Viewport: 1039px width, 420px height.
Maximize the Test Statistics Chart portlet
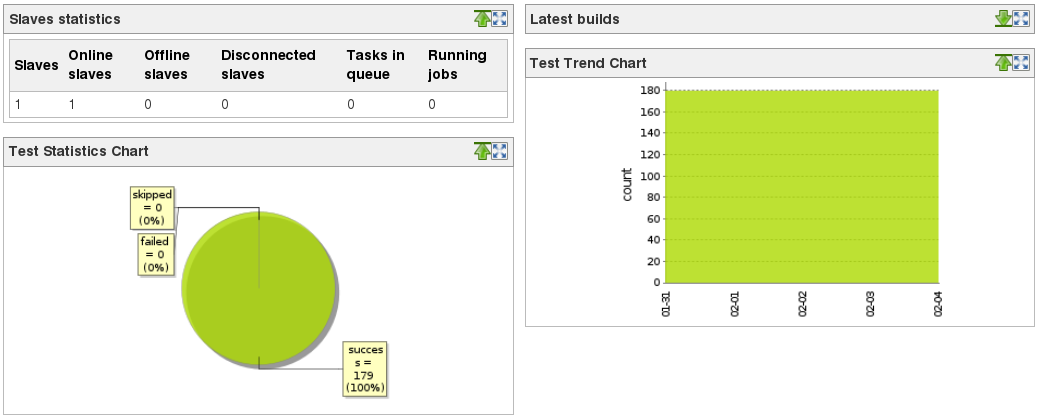(500, 151)
